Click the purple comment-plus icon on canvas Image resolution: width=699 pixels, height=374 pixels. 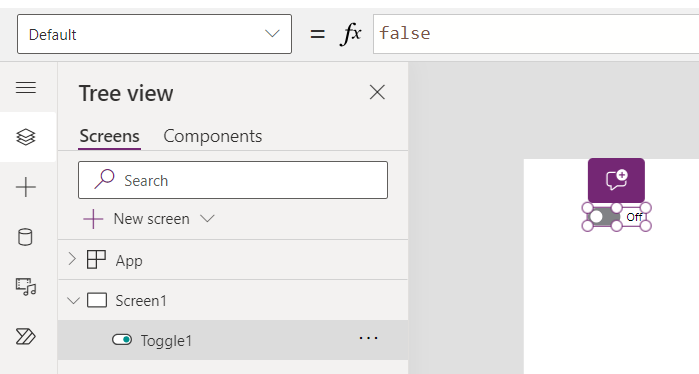pos(616,181)
